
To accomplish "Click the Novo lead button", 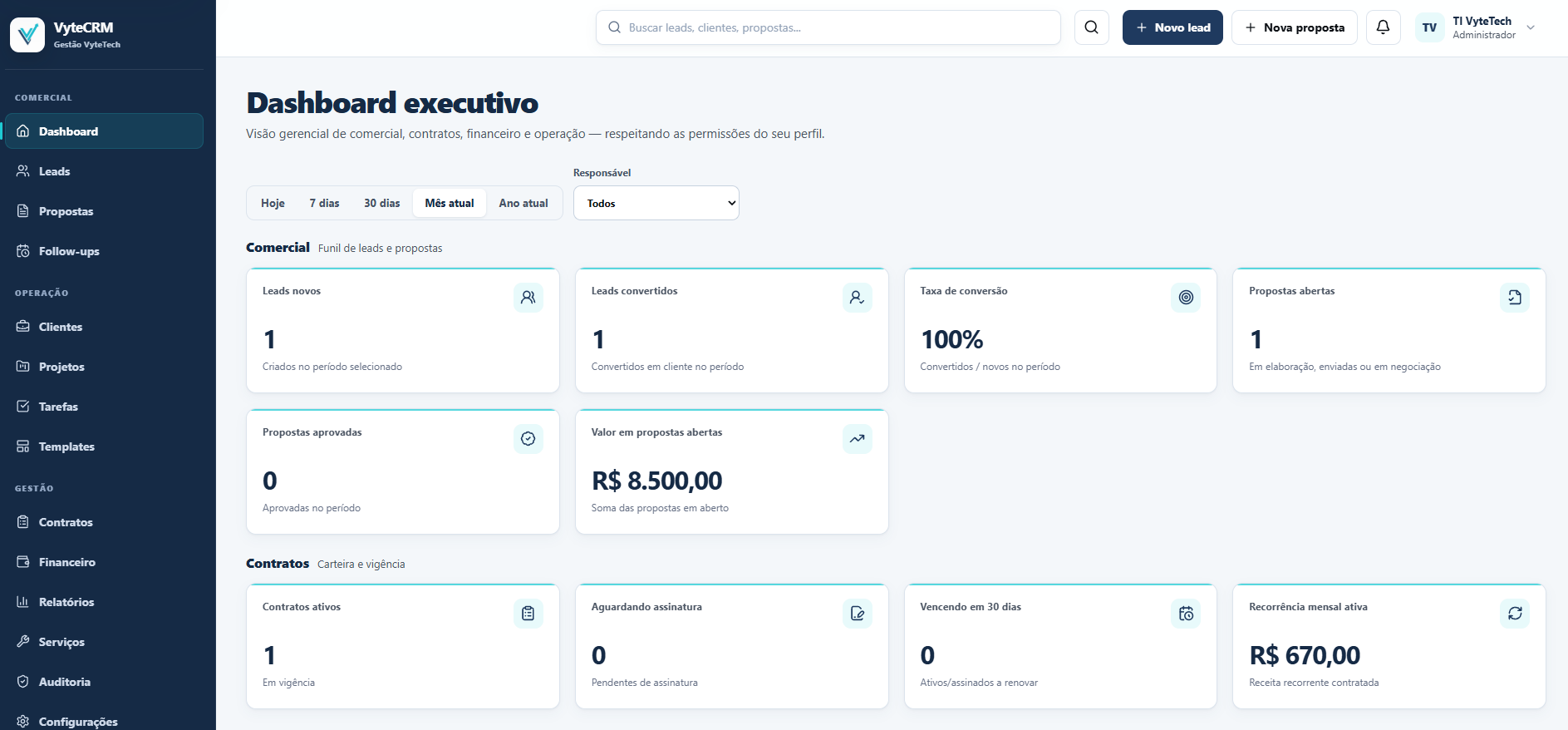I will point(1172,27).
